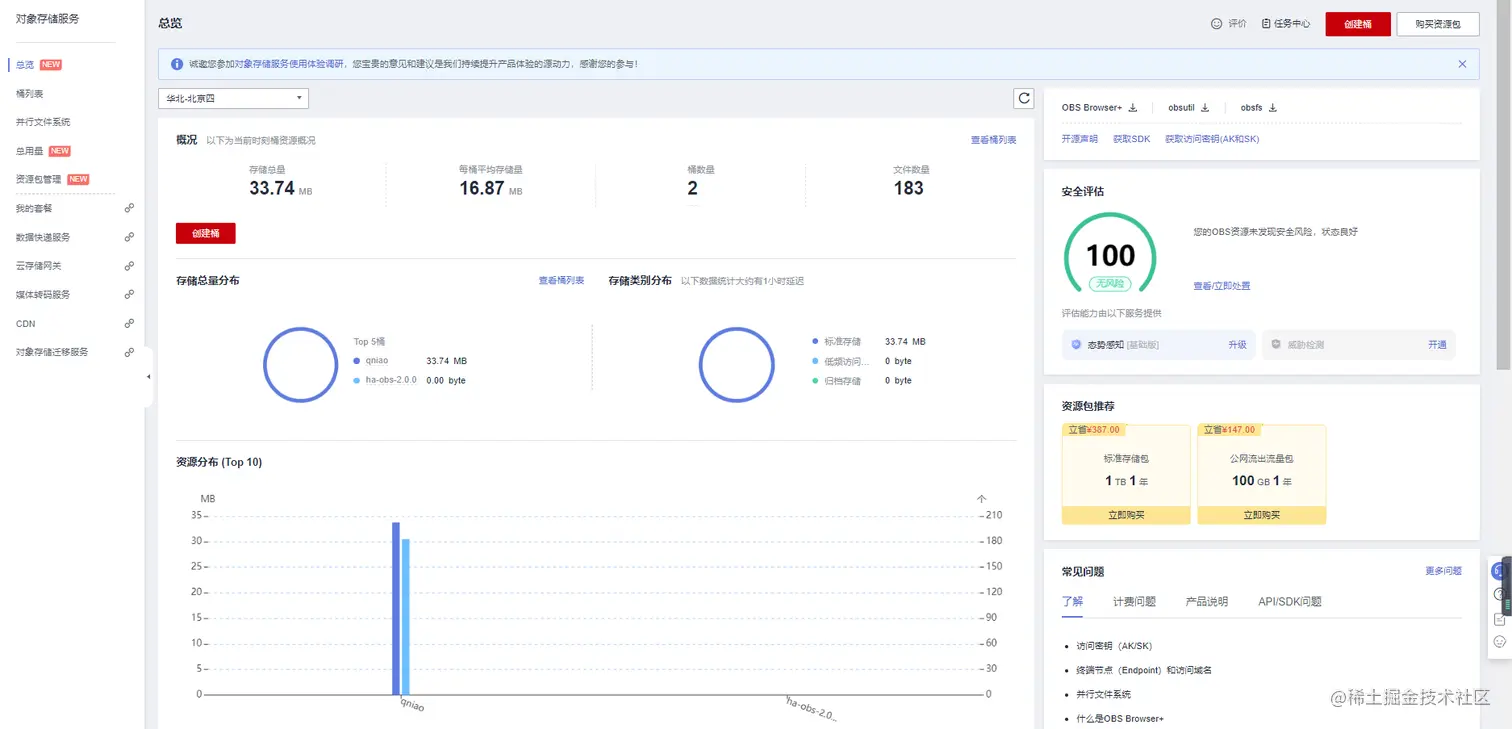Open the 获取SDK link
1512x729 pixels.
(1132, 139)
